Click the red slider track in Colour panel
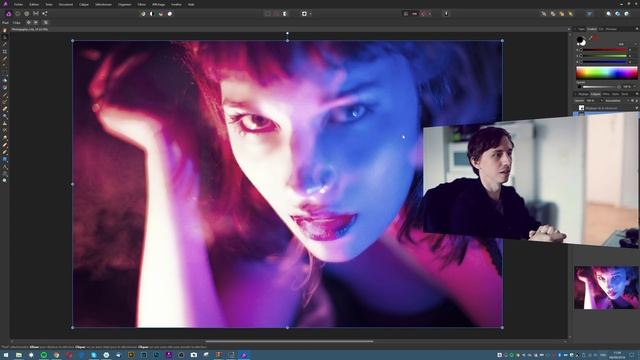This screenshot has height=360, width=640. 604,50
